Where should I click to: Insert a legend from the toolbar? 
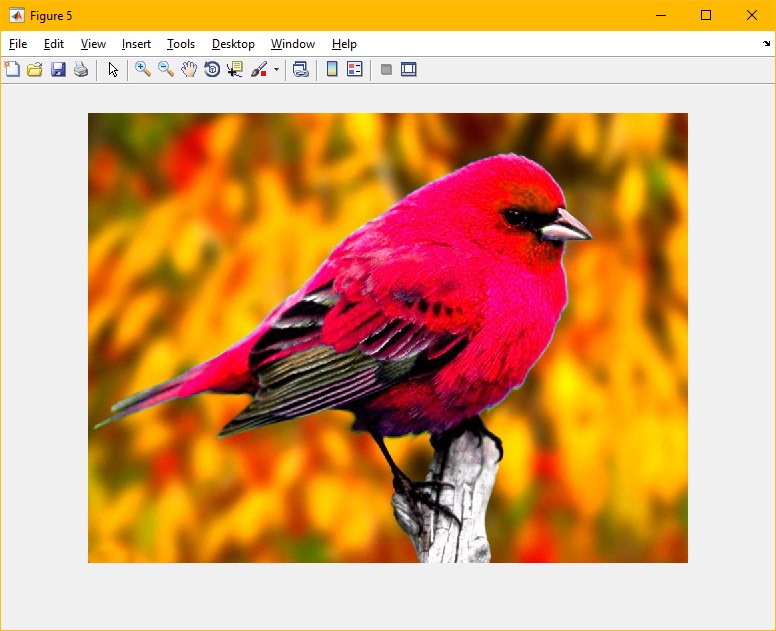tap(355, 69)
